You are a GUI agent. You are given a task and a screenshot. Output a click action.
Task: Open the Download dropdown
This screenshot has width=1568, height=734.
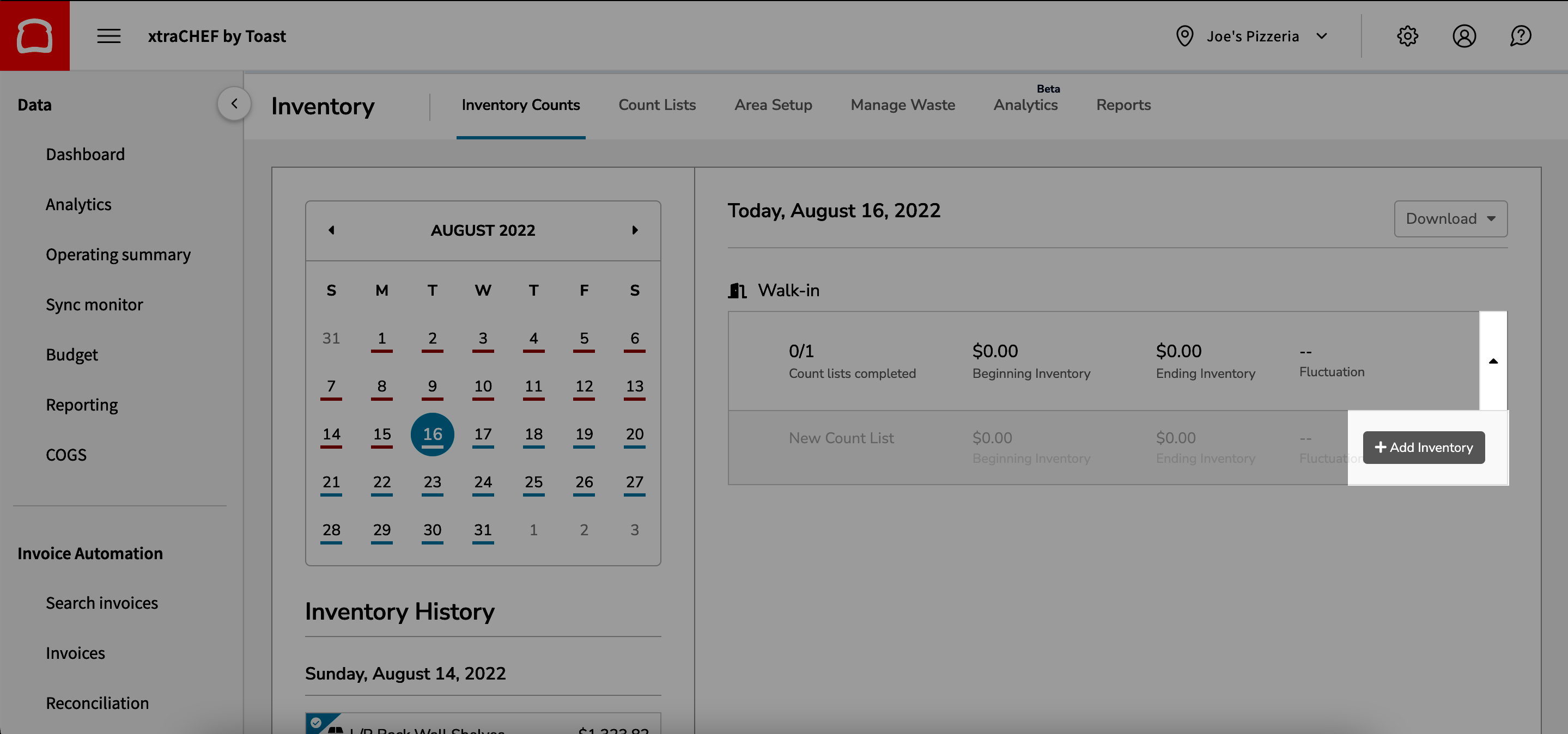pyautogui.click(x=1450, y=219)
